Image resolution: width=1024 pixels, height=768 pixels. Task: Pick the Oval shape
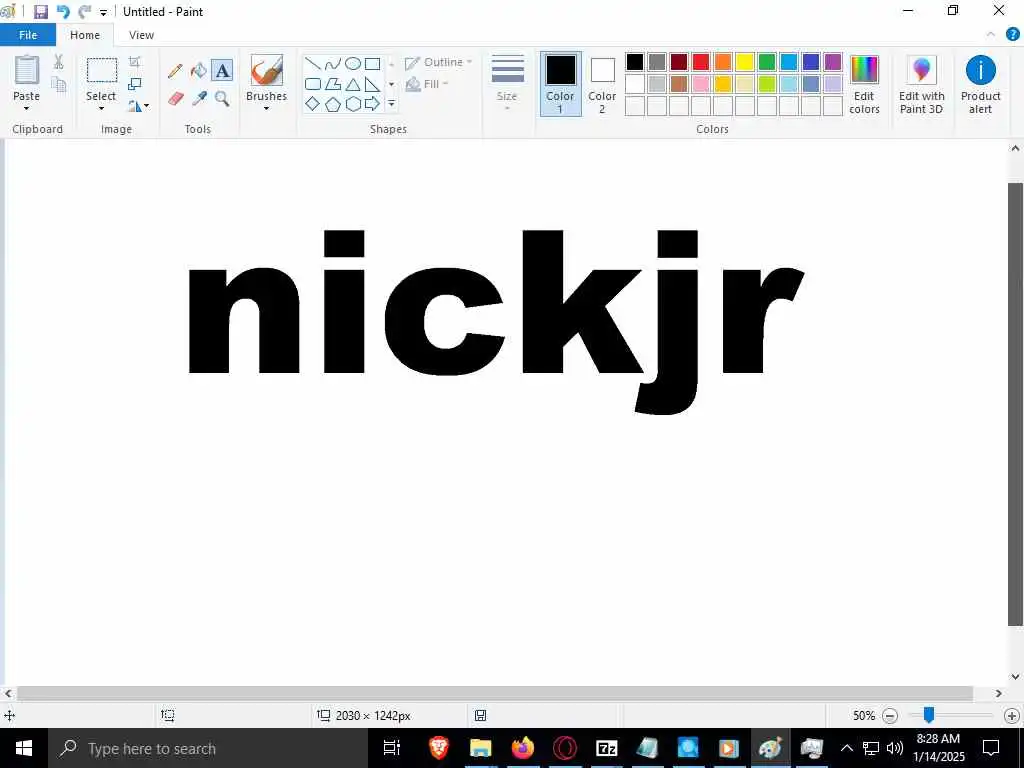pyautogui.click(x=353, y=63)
